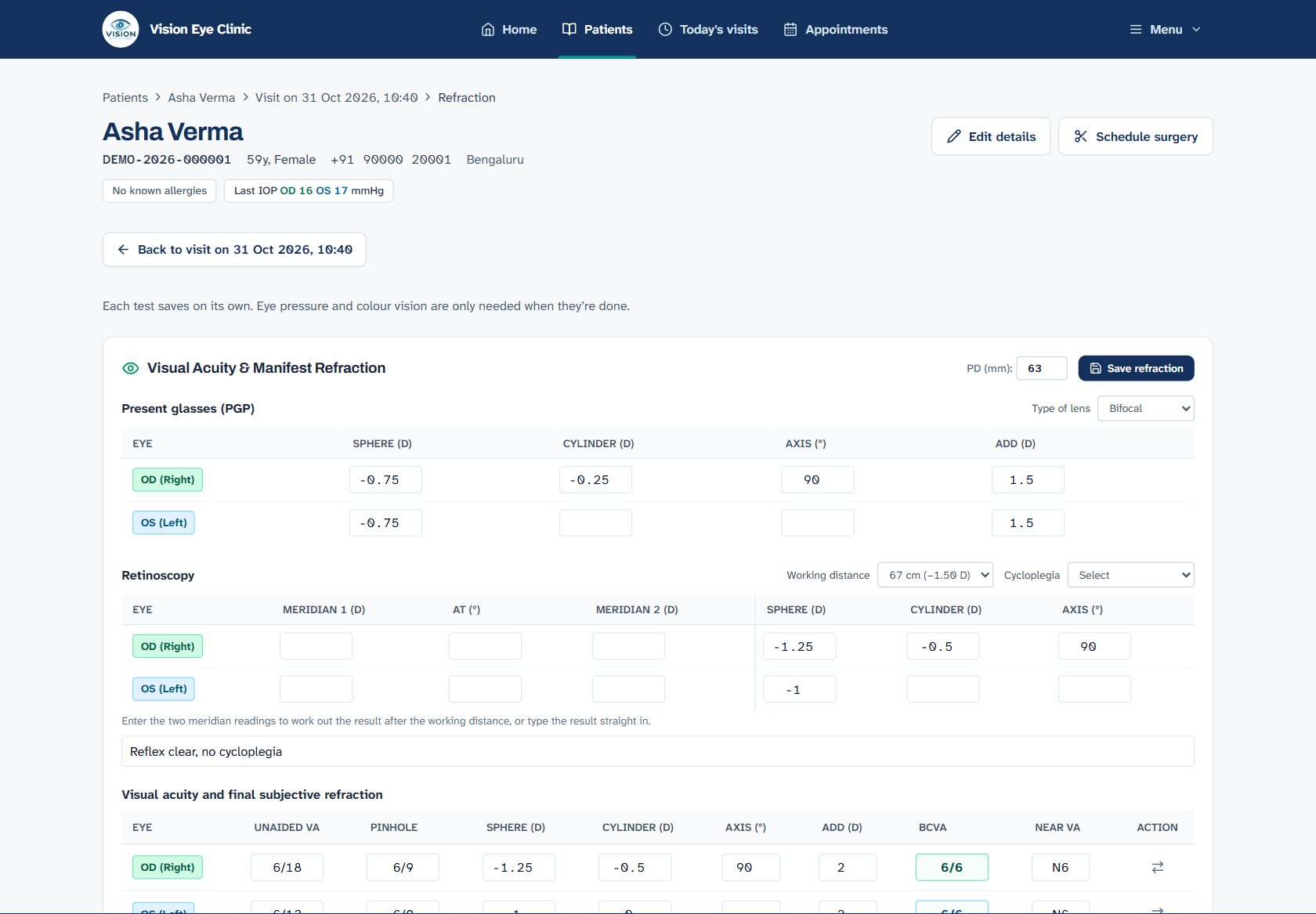Click the Edit details button
Viewport: 1316px width, 914px height.
pyautogui.click(x=991, y=136)
